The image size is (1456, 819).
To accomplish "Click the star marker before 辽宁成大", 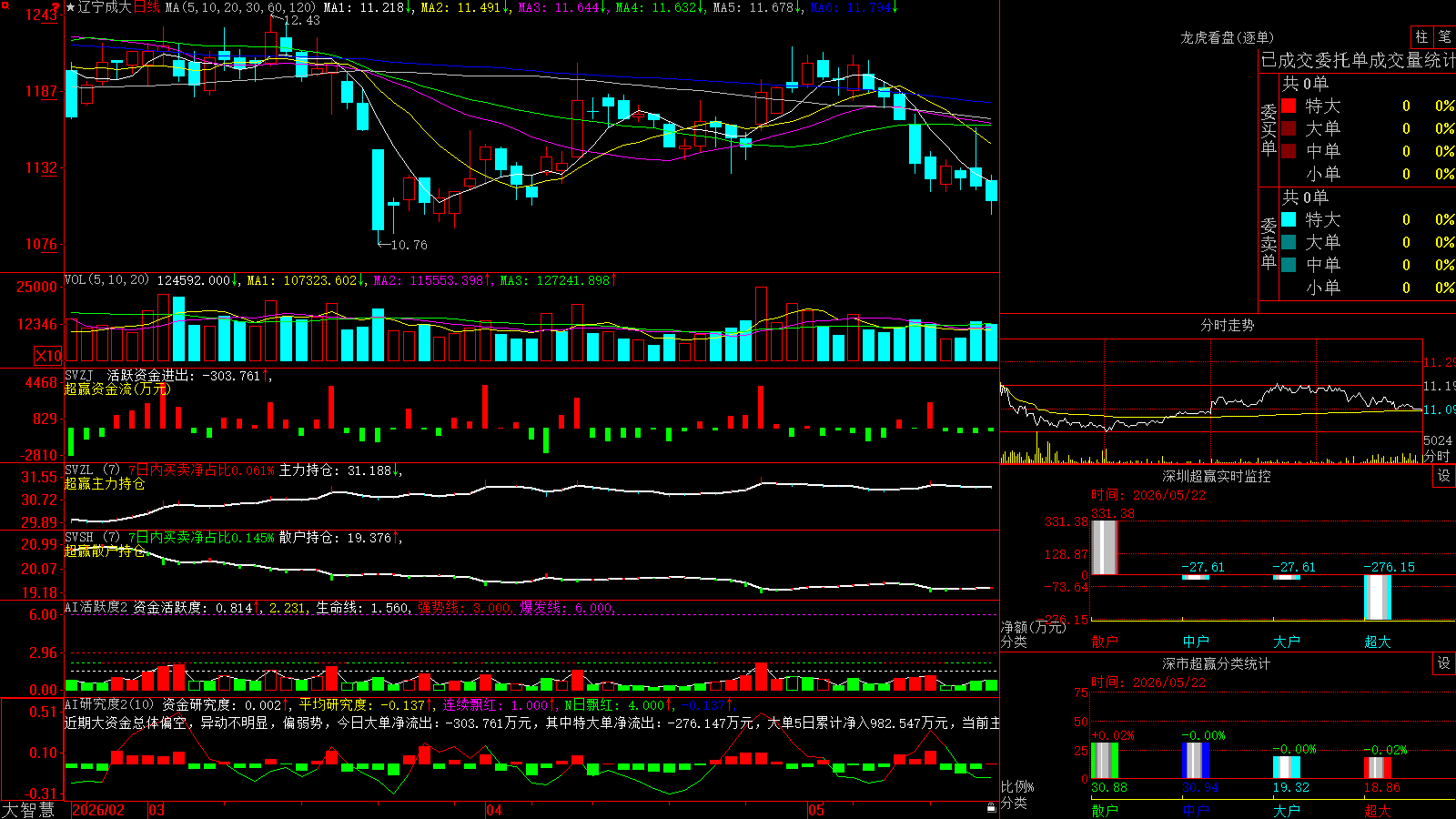I will pyautogui.click(x=71, y=7).
